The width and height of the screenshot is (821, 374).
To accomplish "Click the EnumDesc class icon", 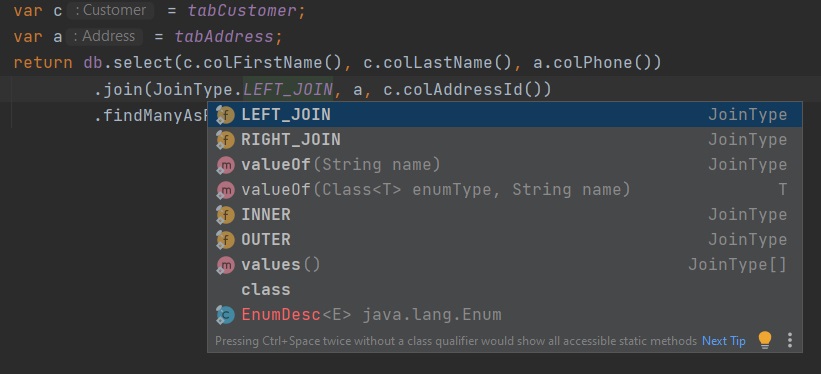I will (225, 315).
